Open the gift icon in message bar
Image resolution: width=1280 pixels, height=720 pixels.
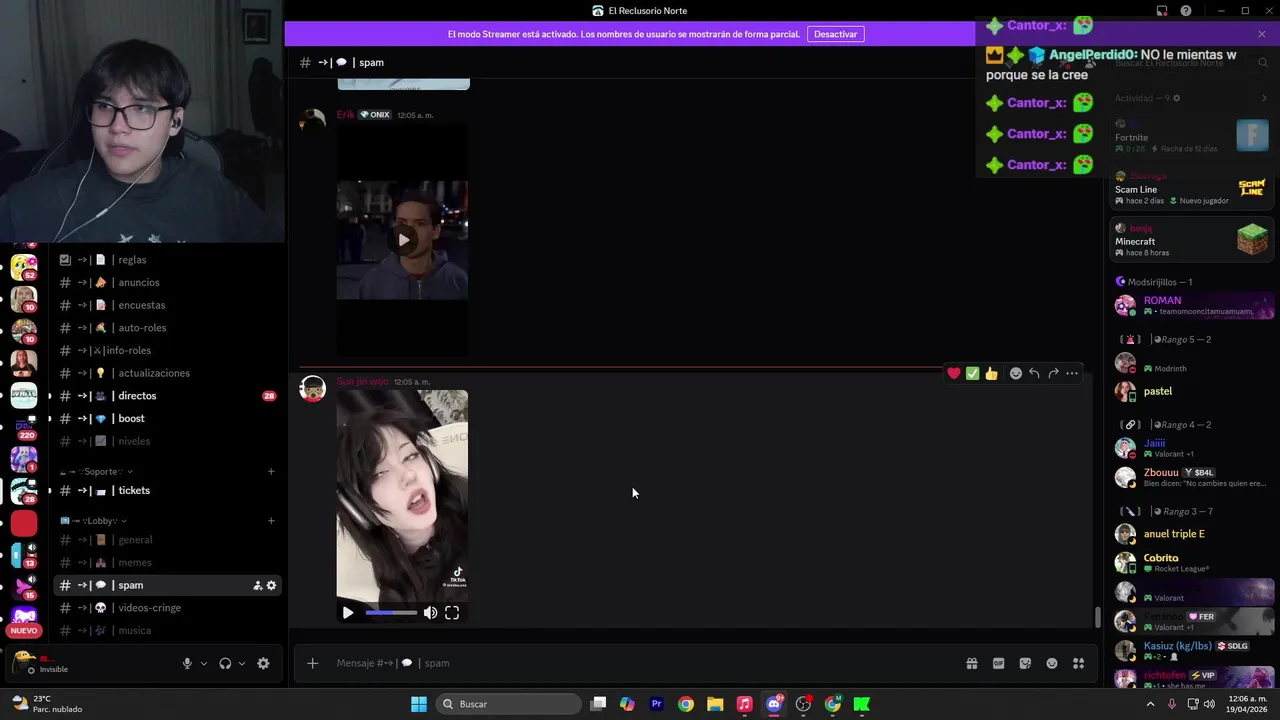click(971, 663)
